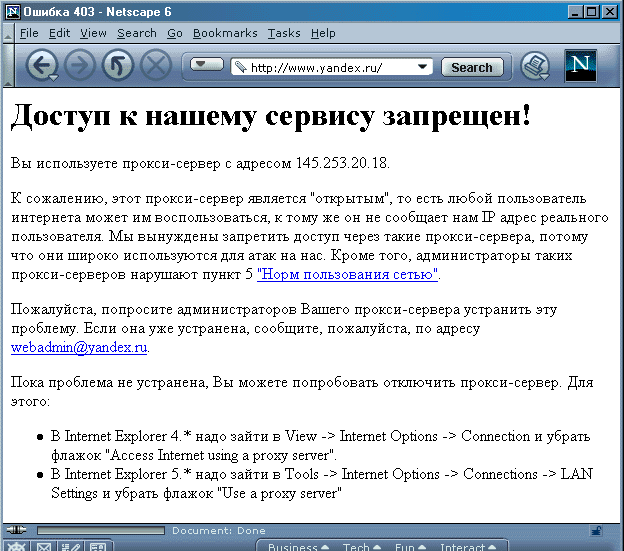Collapse the navigation toolbar using its grippy
Viewport: 624px width, 551px height.
8,66
